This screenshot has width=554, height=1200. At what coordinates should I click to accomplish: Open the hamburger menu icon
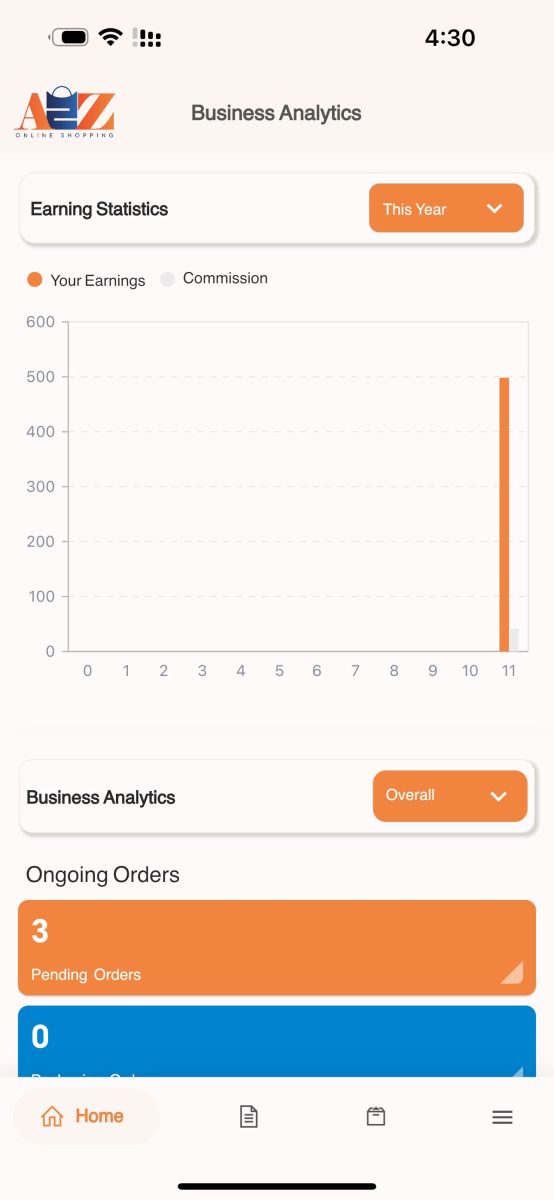tap(502, 1117)
